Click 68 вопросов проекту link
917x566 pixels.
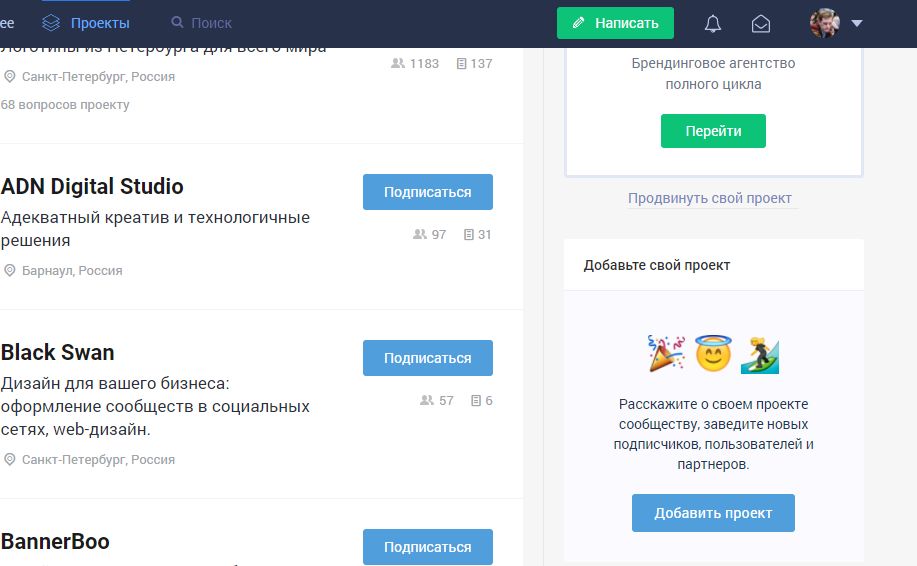[65, 105]
